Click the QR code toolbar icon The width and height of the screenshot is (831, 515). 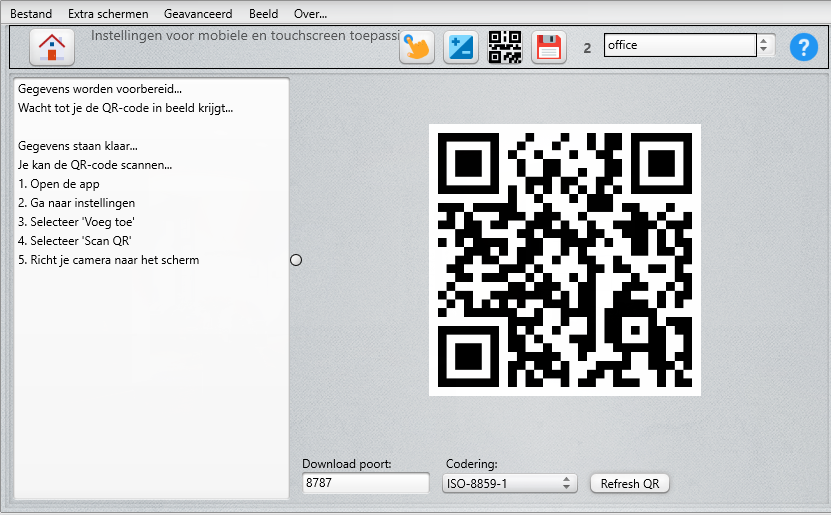pos(505,47)
